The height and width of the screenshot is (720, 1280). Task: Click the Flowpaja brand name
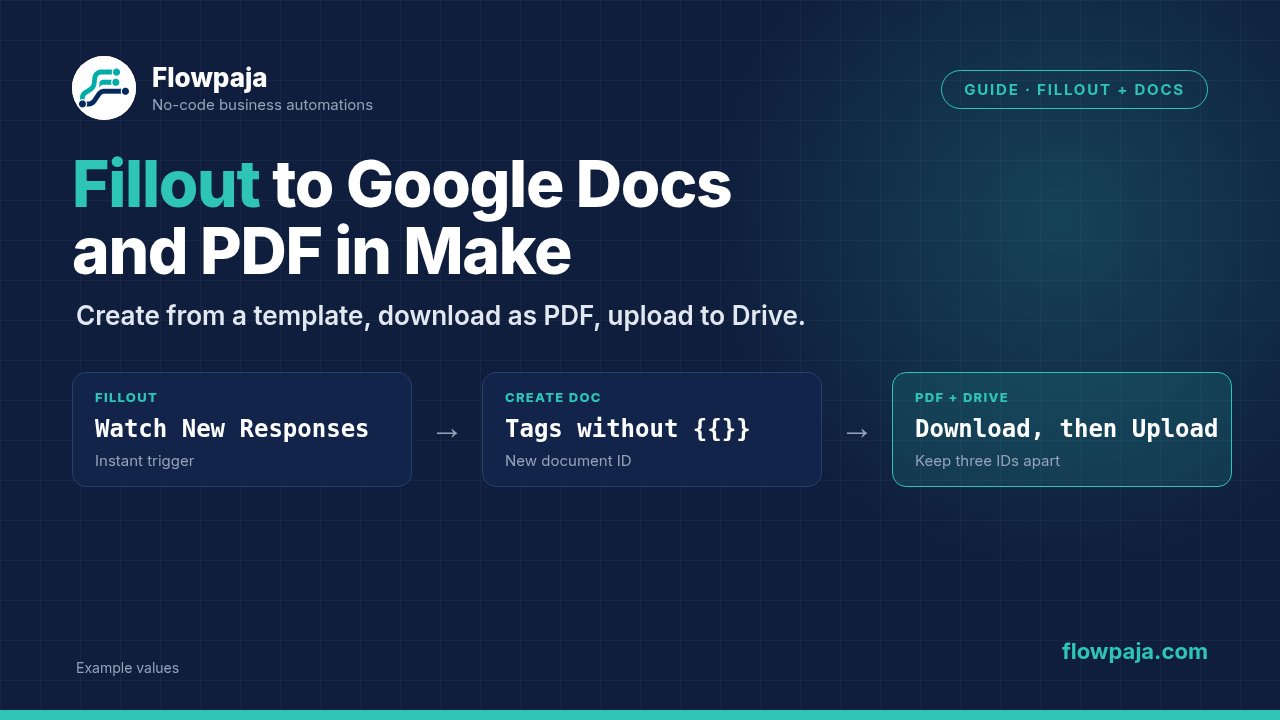click(209, 77)
